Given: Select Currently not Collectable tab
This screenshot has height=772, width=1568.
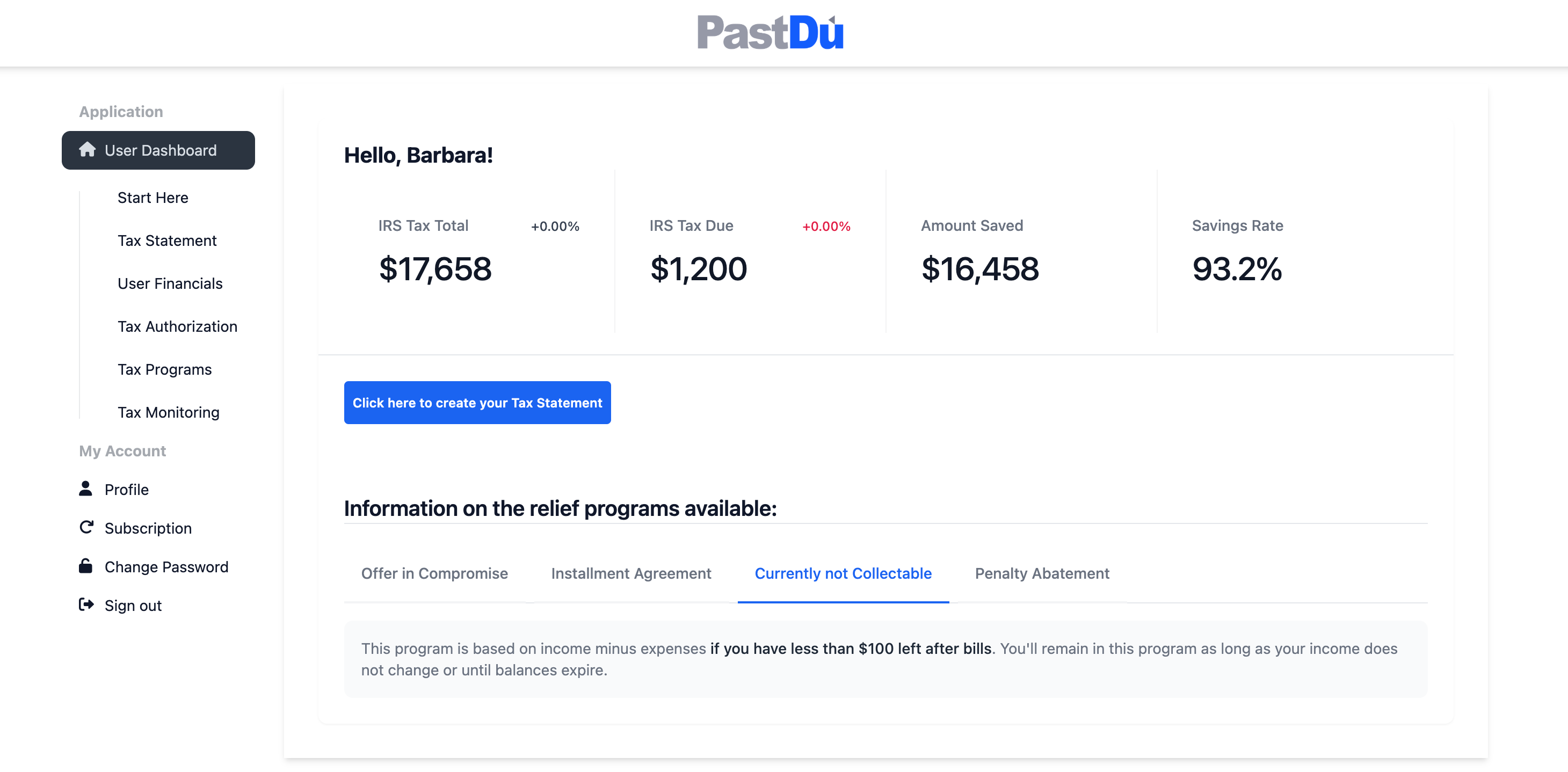Looking at the screenshot, I should (843, 574).
